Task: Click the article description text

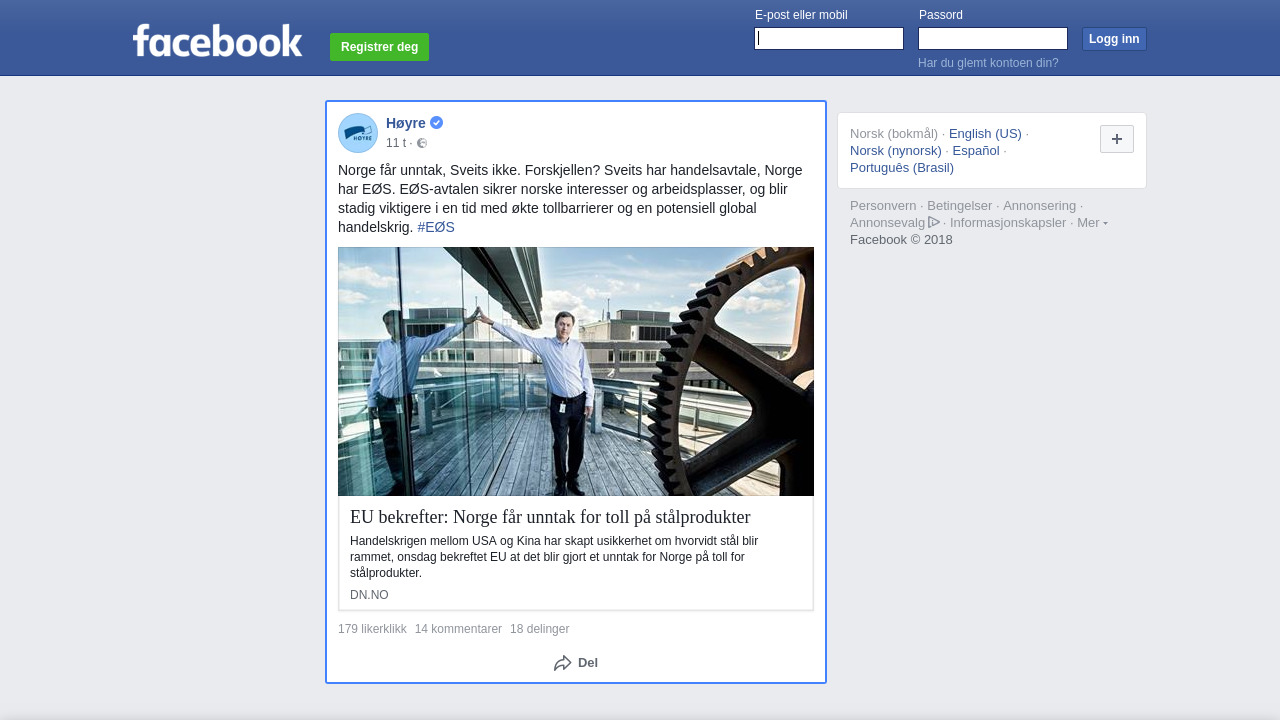Action: point(554,557)
